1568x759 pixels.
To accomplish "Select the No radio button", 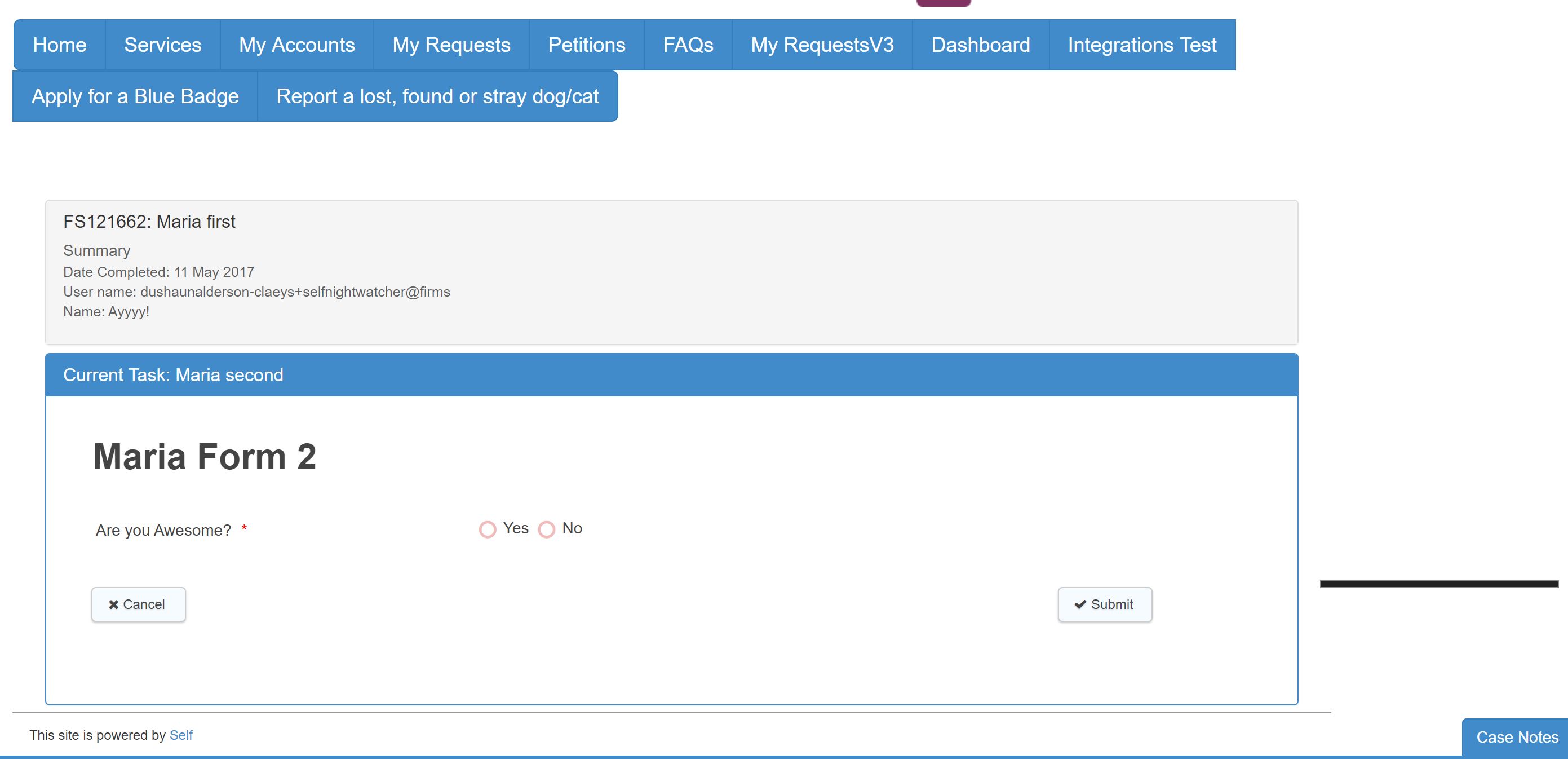I will coord(547,529).
